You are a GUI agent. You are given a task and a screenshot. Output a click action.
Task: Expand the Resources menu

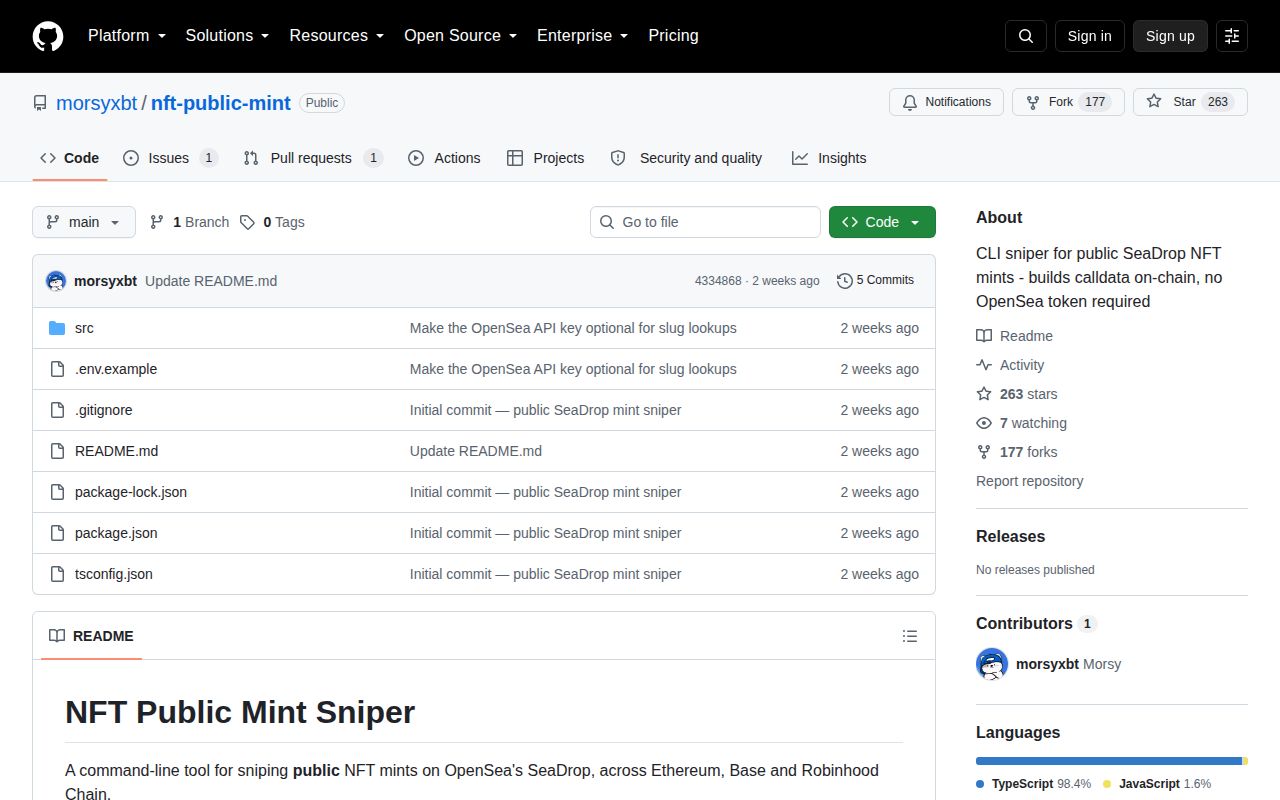(x=336, y=36)
